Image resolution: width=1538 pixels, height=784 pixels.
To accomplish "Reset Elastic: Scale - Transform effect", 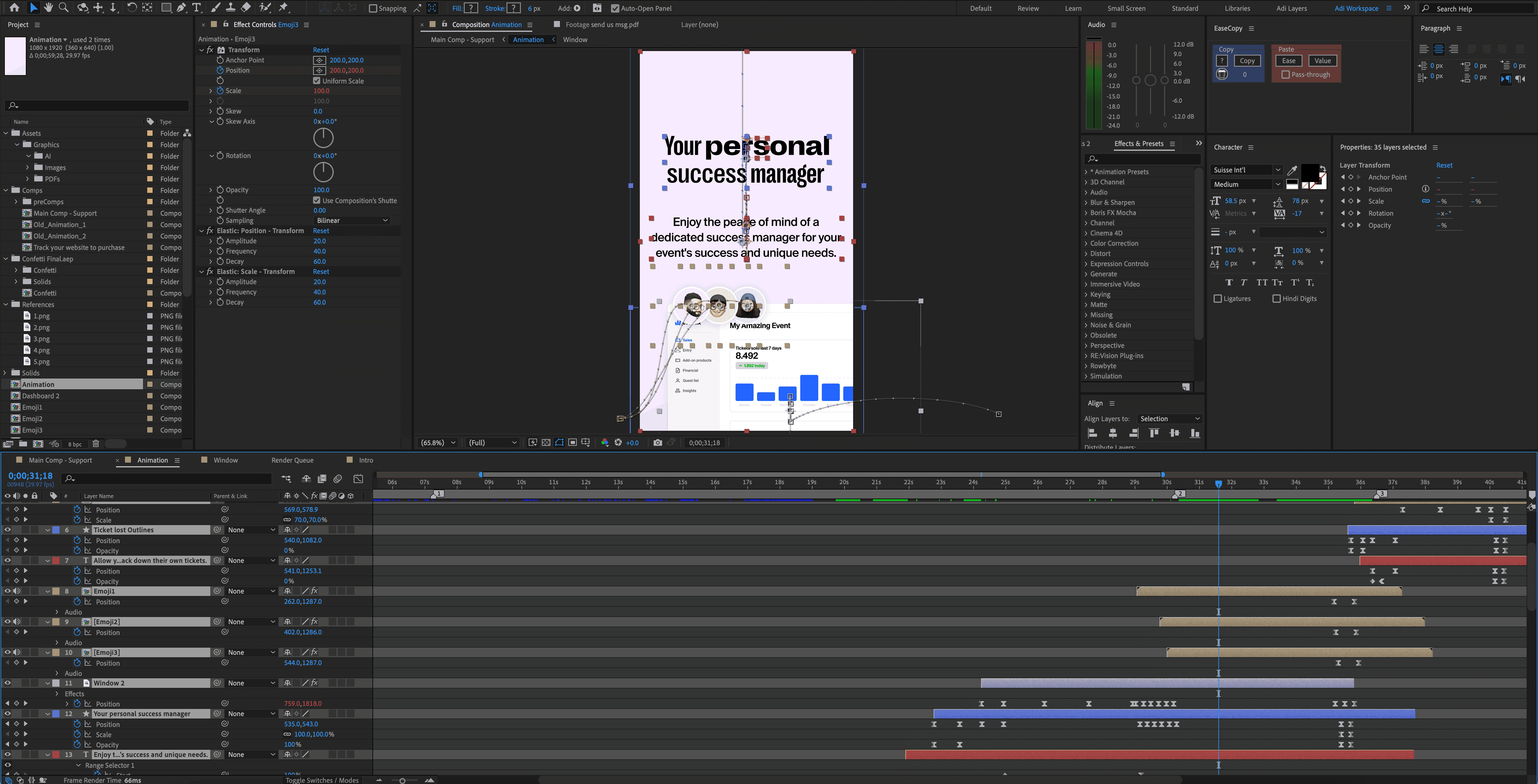I will (x=321, y=272).
